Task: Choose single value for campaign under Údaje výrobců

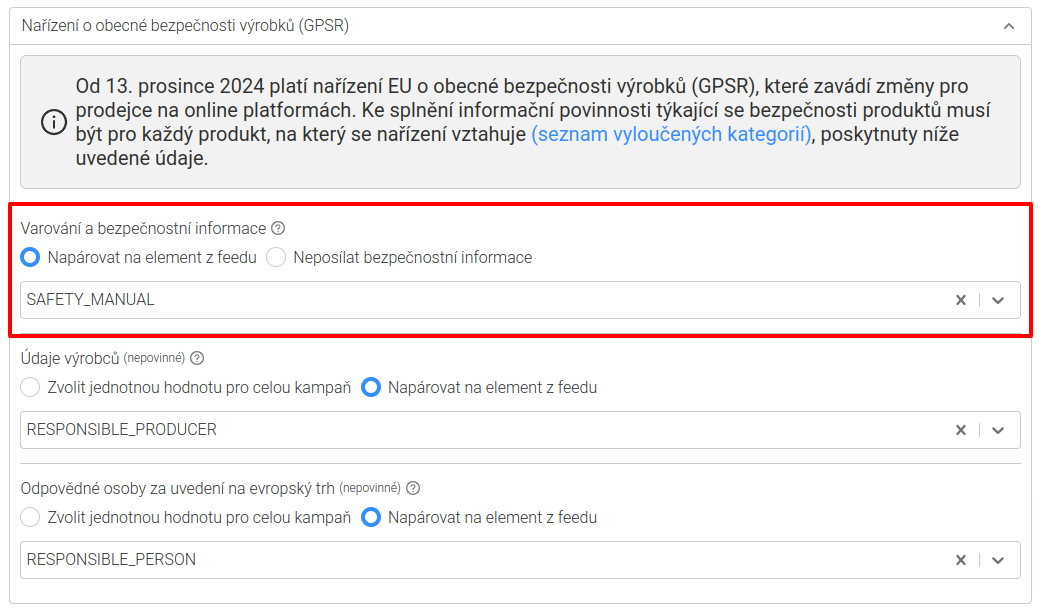Action: 31,387
